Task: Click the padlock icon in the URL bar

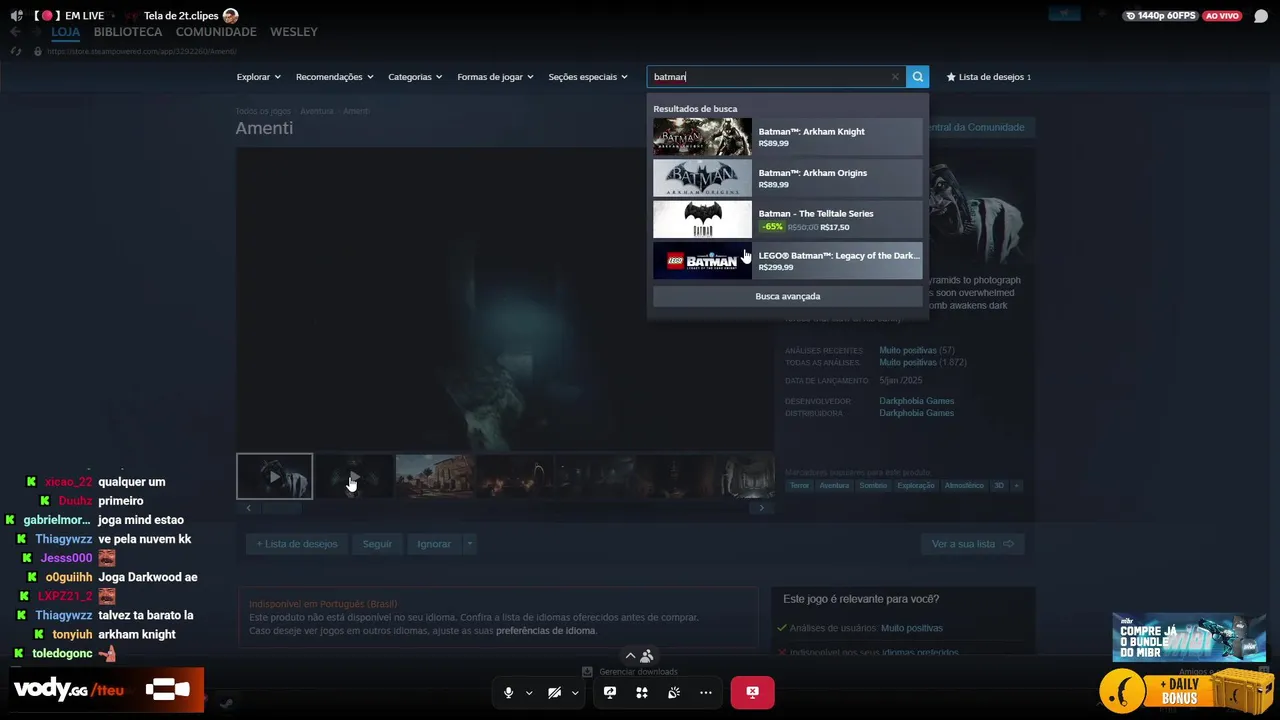Action: point(38,51)
